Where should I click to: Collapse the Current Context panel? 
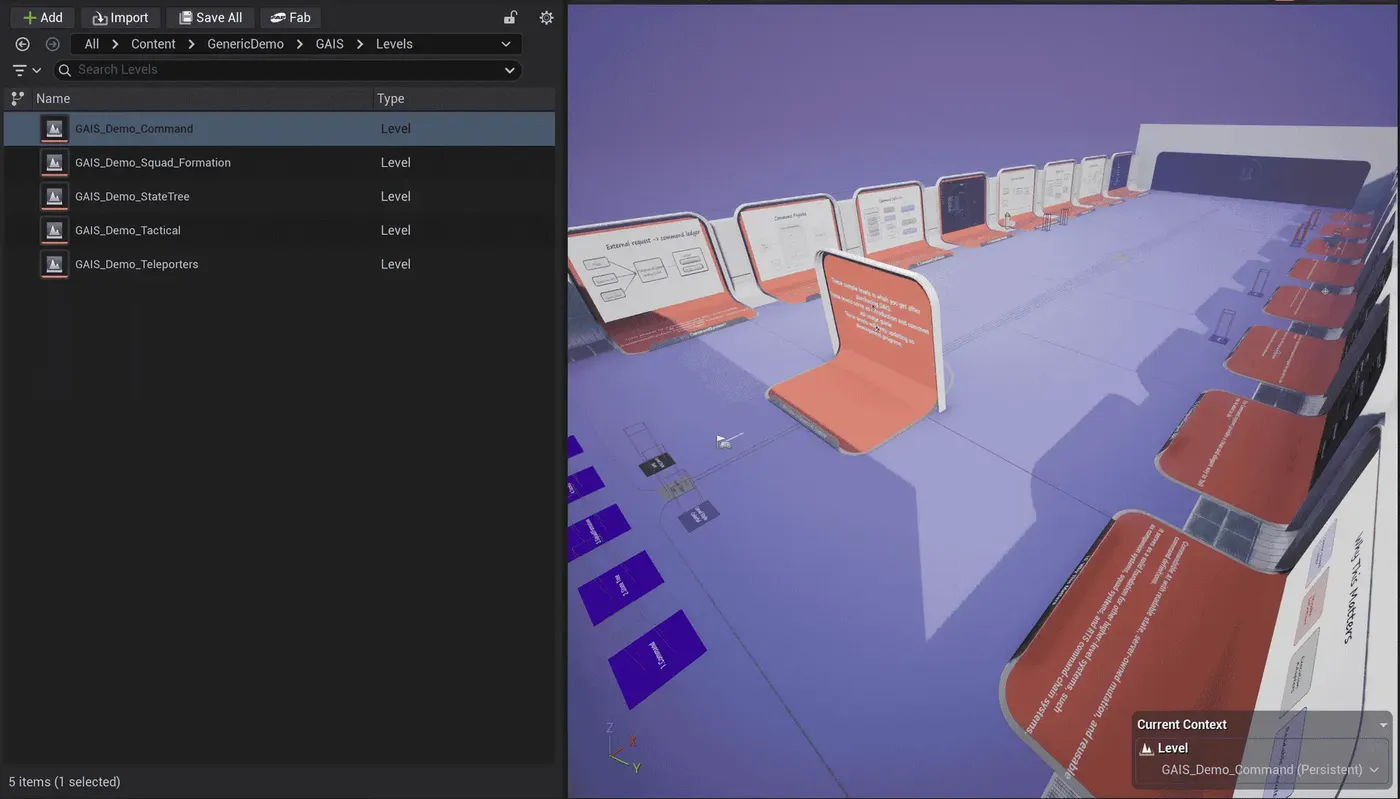[x=1384, y=725]
